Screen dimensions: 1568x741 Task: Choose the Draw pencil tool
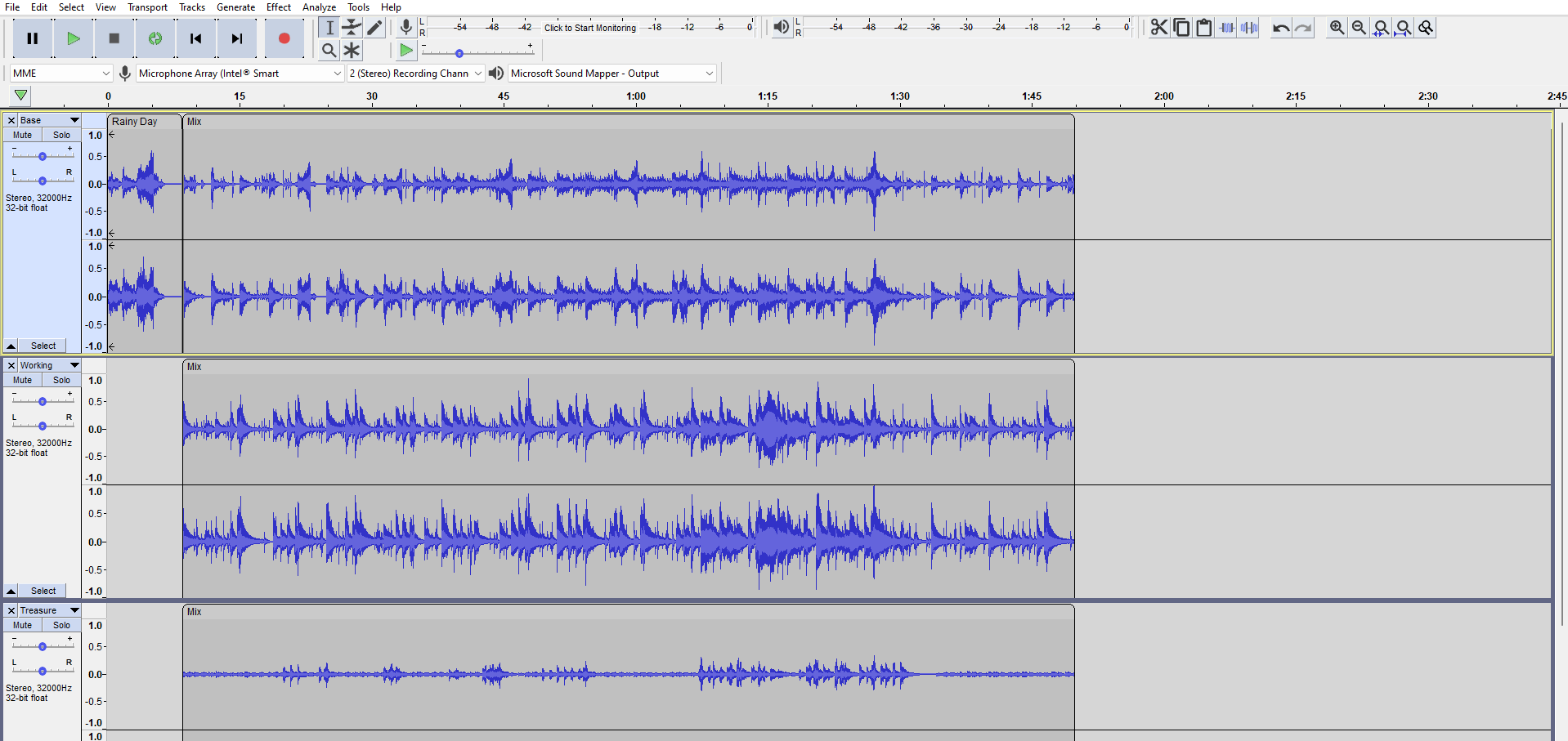point(374,27)
